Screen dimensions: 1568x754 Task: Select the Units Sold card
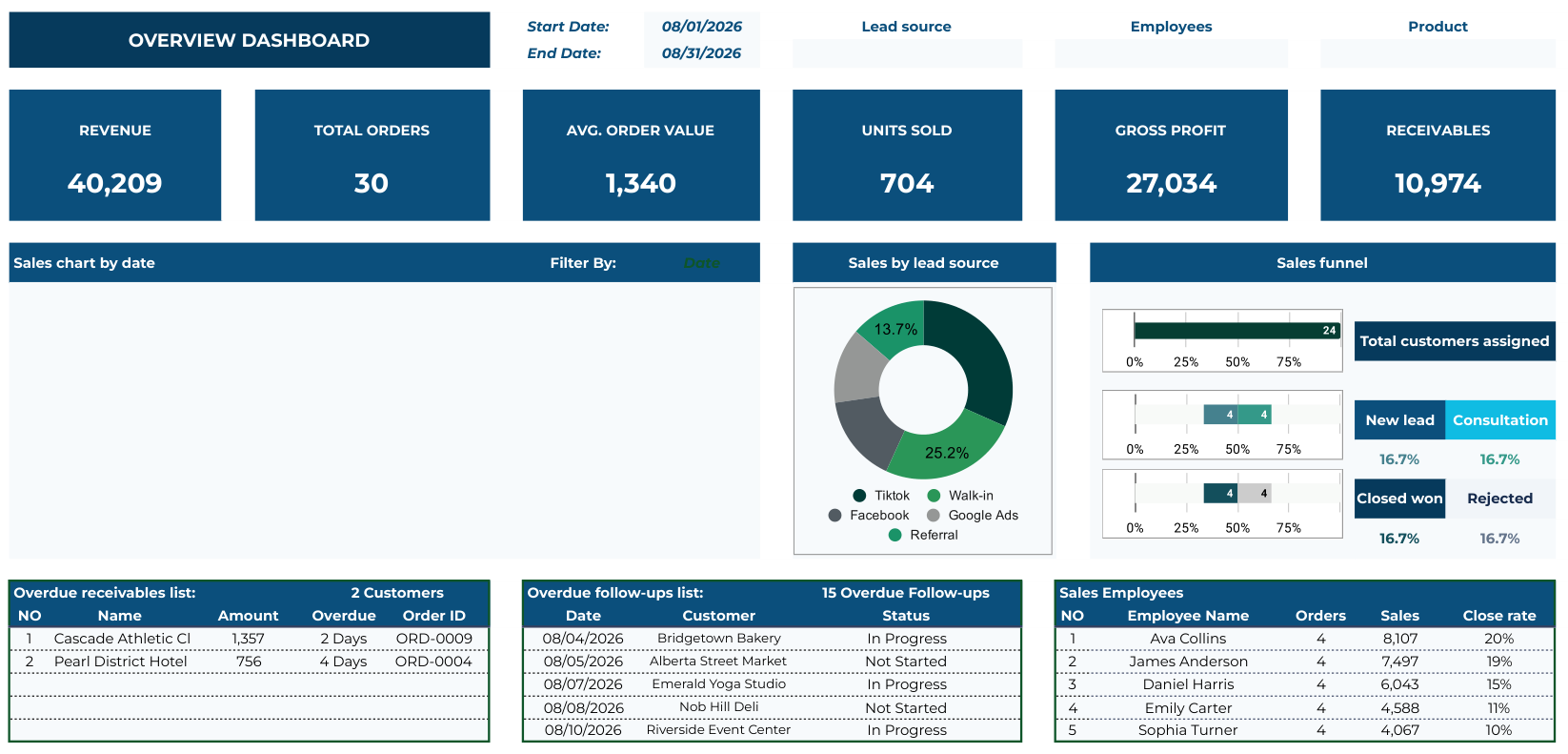click(907, 155)
